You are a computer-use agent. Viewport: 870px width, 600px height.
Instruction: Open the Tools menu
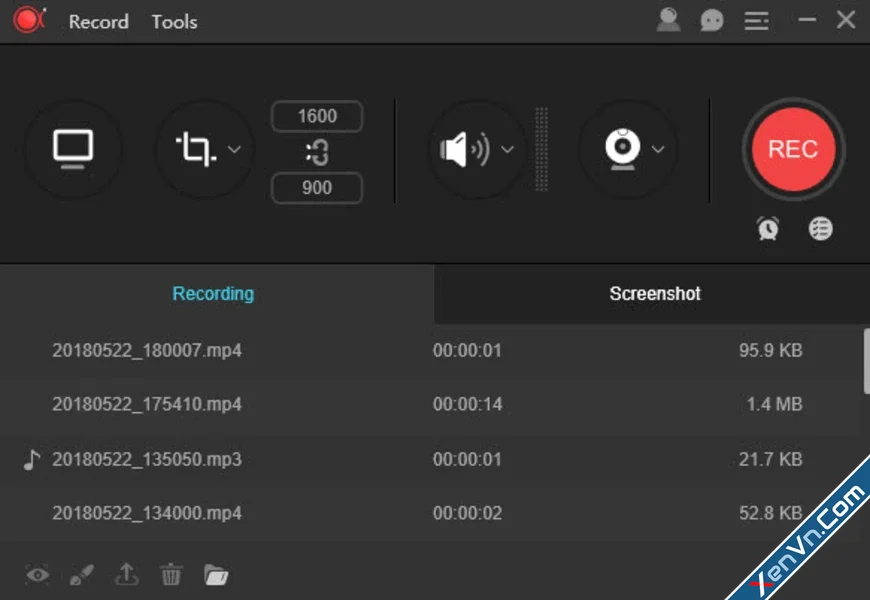coord(174,22)
